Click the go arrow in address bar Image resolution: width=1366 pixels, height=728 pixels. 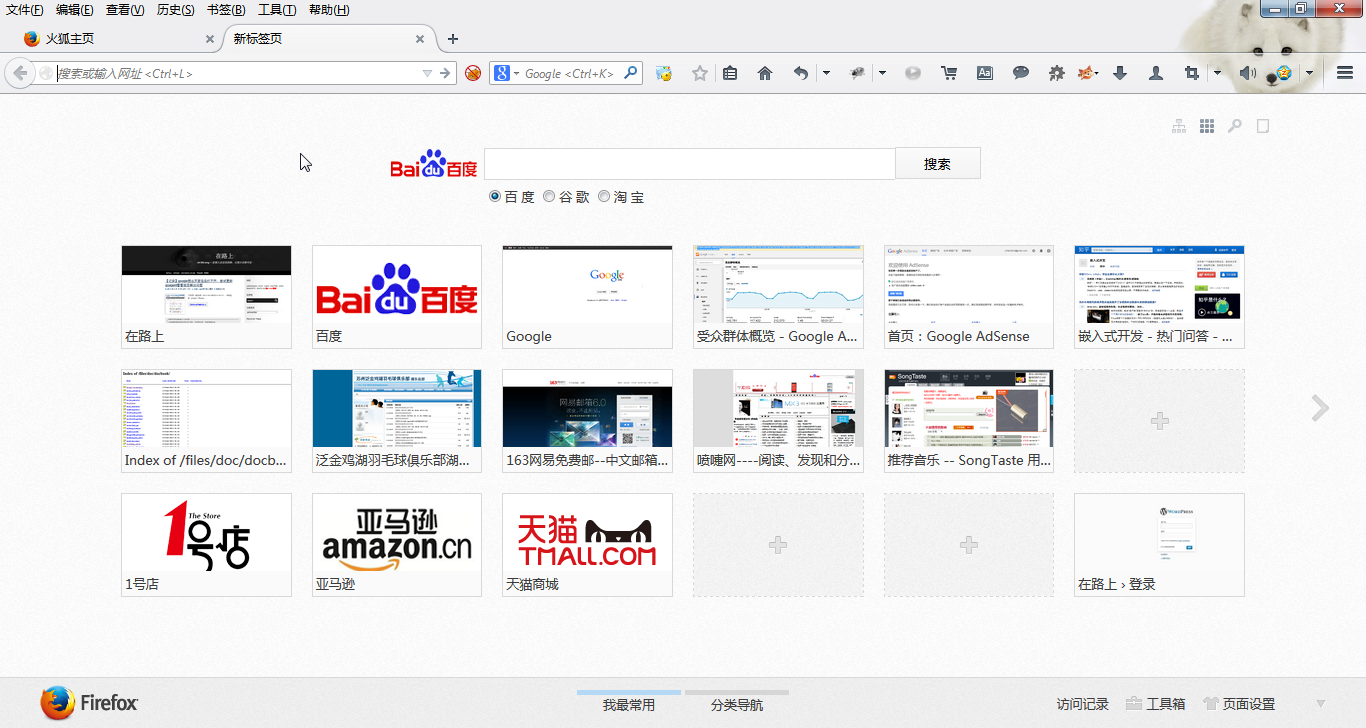click(445, 73)
